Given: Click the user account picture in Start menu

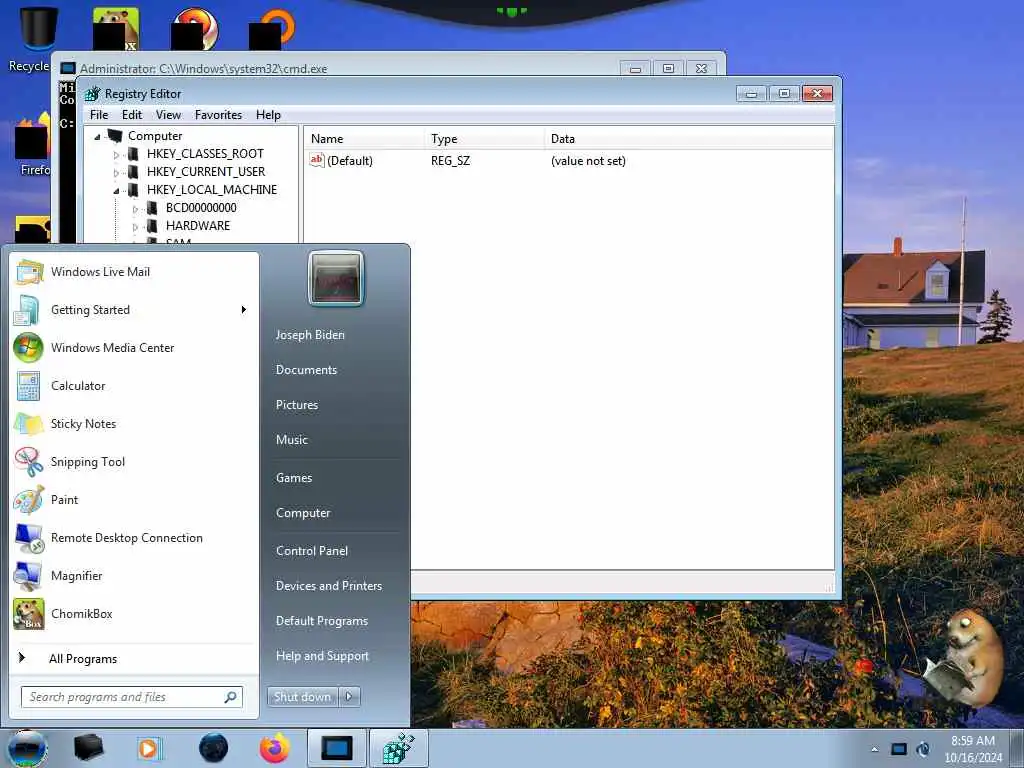Looking at the screenshot, I should [336, 279].
